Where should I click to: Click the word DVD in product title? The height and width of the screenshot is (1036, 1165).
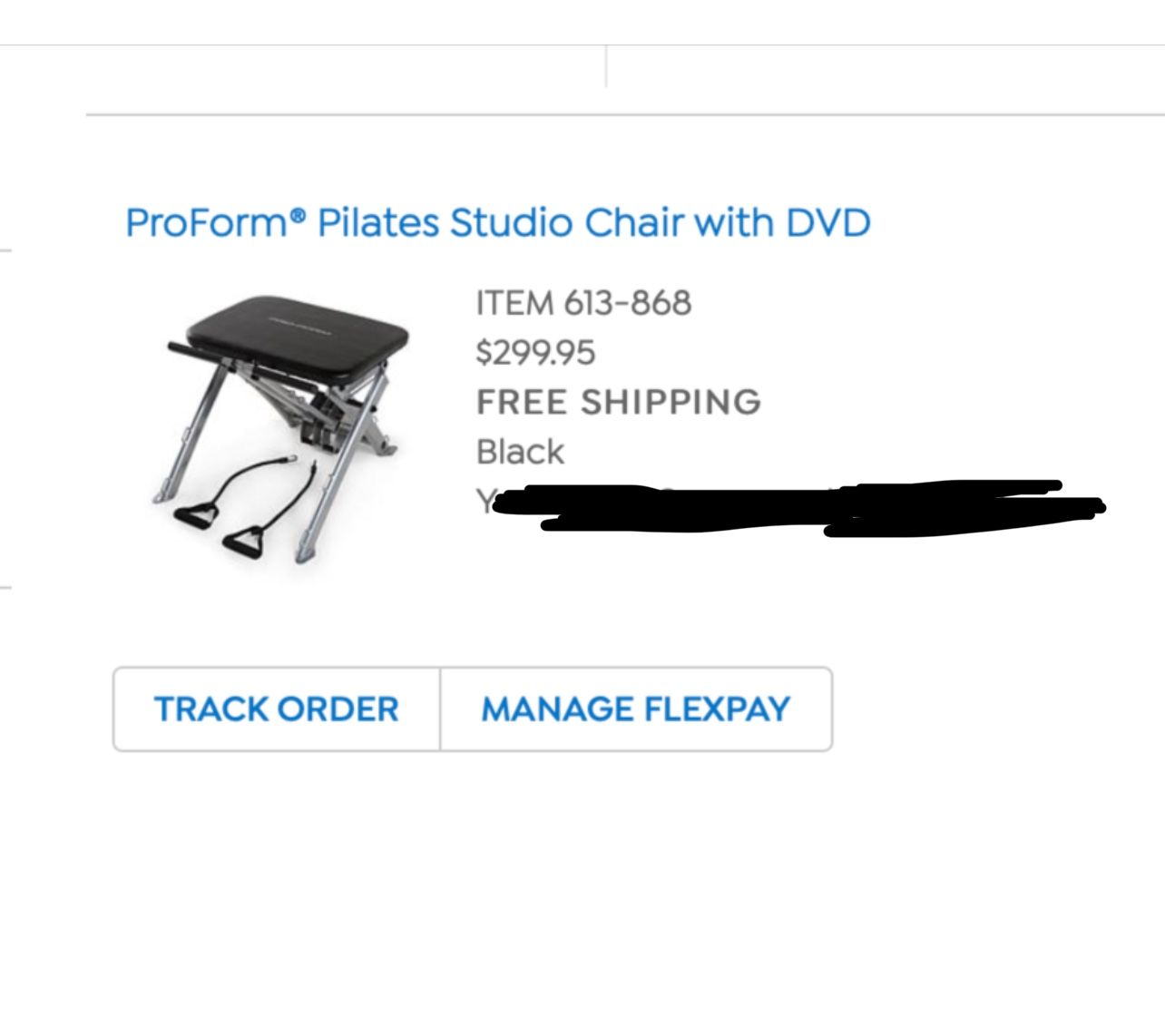tap(827, 223)
